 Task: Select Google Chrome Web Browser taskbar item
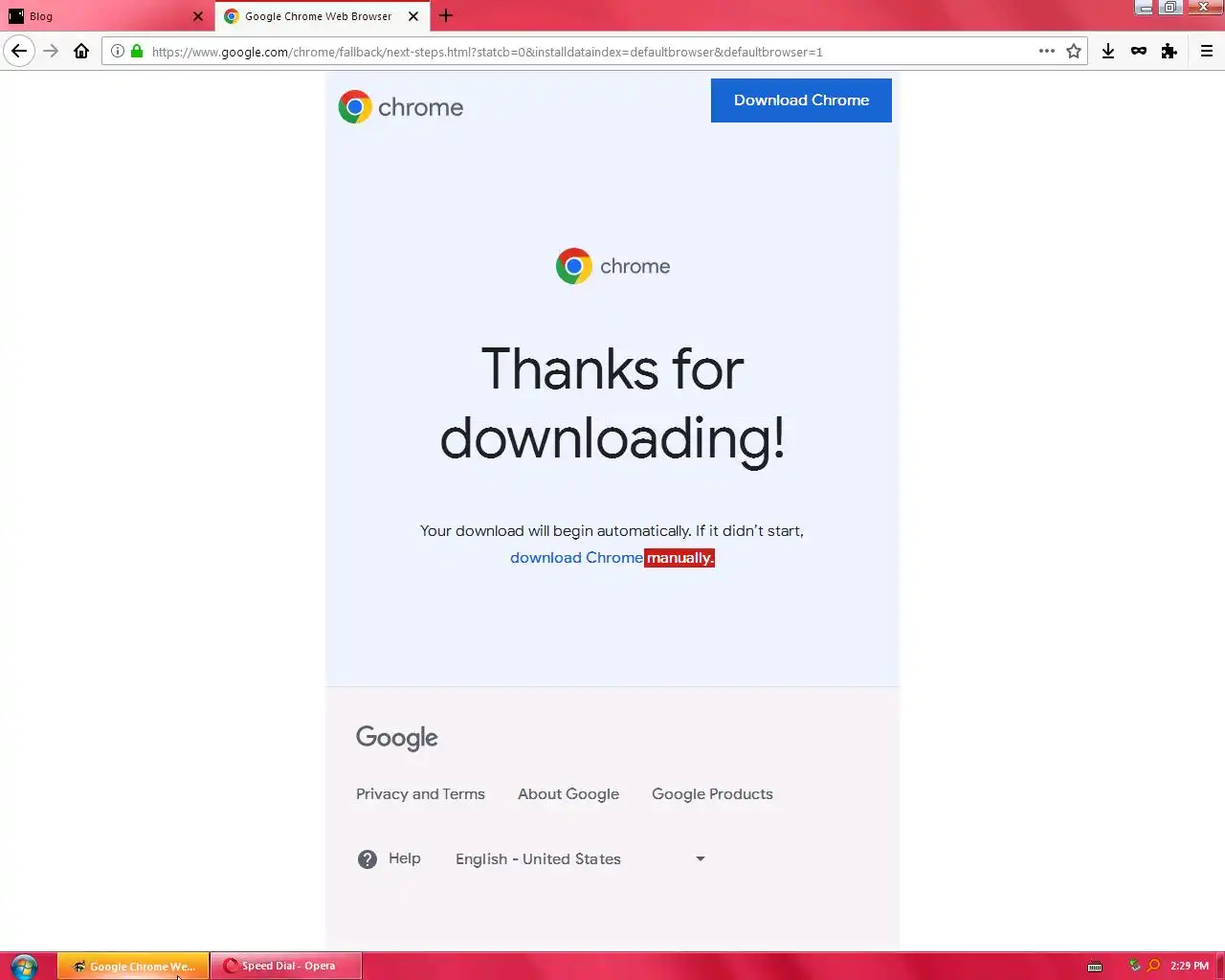pos(133,966)
